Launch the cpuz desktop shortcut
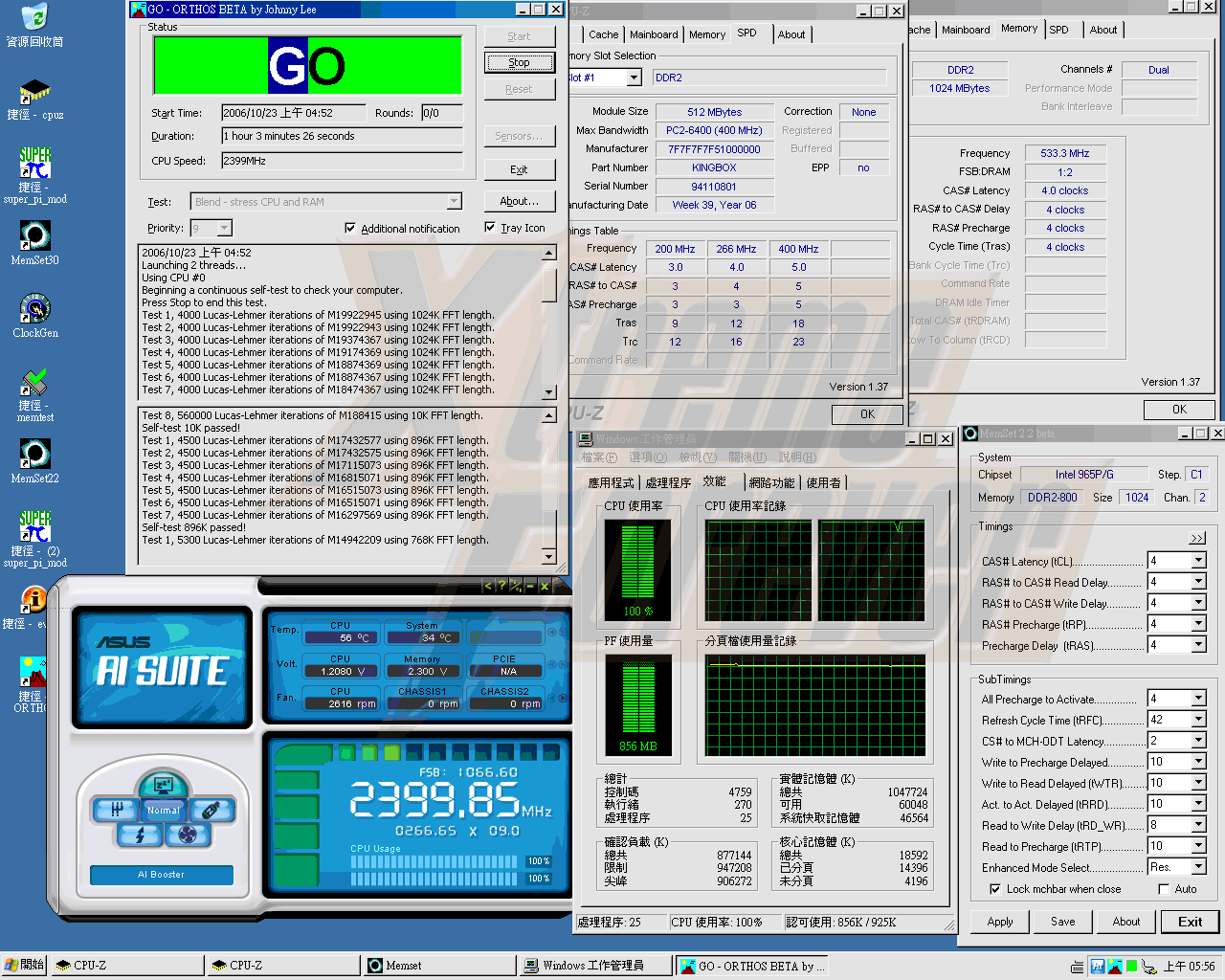Screen dimensions: 1225x980 pyautogui.click(x=34, y=99)
